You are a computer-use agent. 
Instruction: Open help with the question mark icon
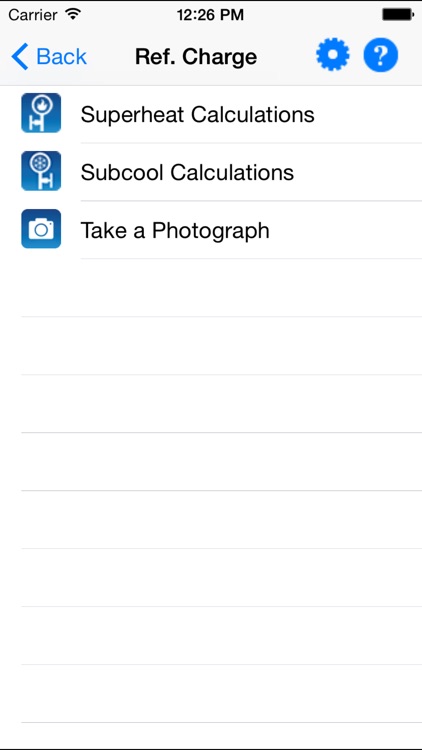coord(381,55)
